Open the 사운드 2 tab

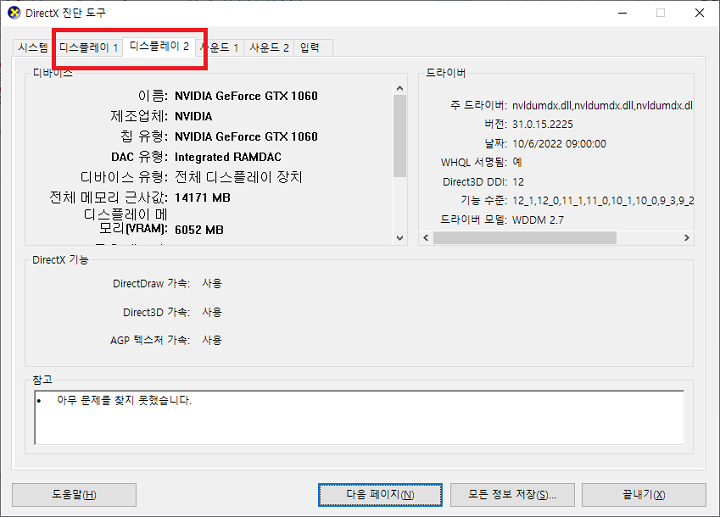(269, 47)
